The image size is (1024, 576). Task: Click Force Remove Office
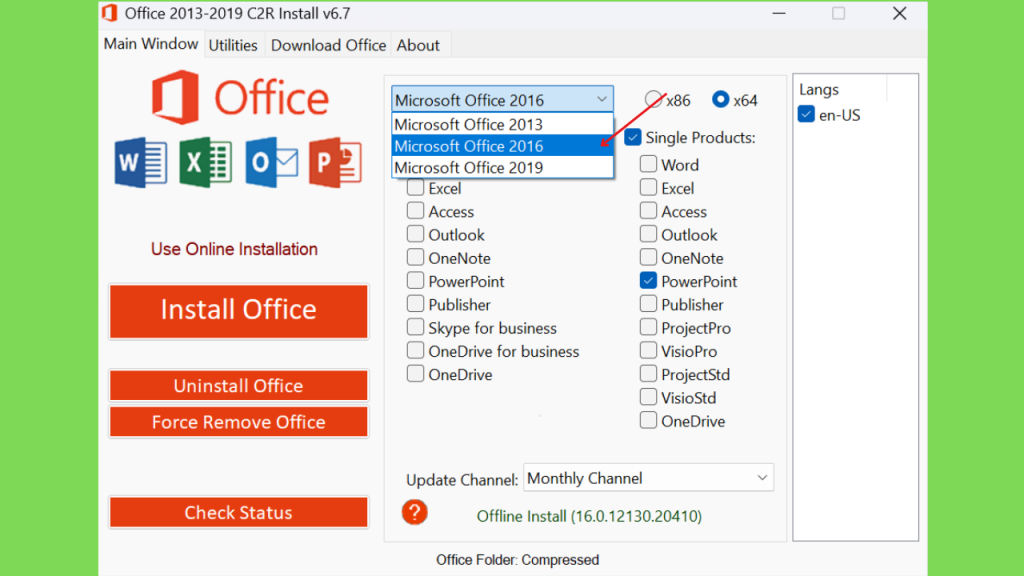point(238,422)
